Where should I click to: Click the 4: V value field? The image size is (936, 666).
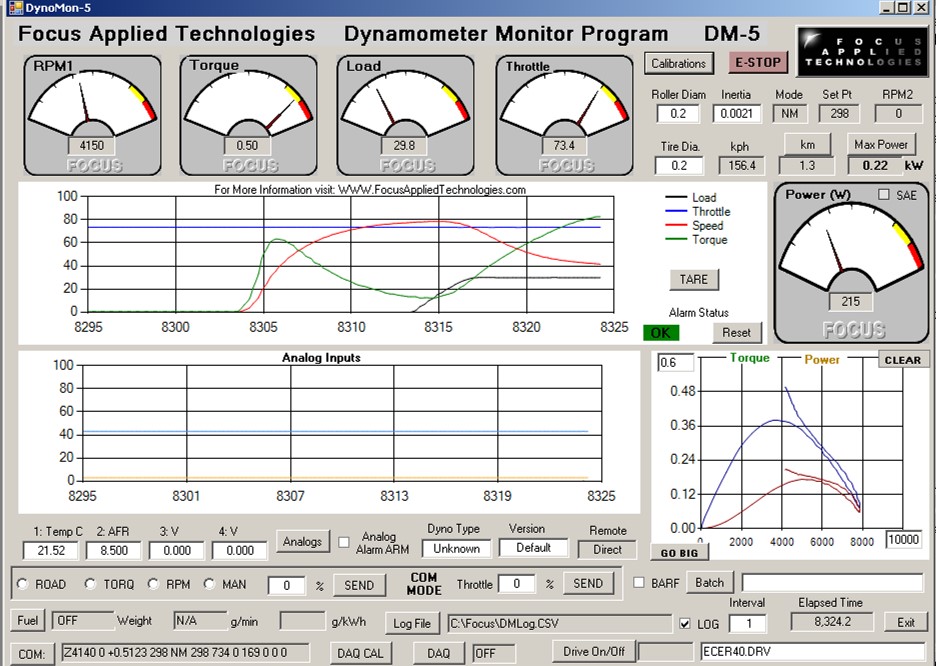click(x=239, y=550)
